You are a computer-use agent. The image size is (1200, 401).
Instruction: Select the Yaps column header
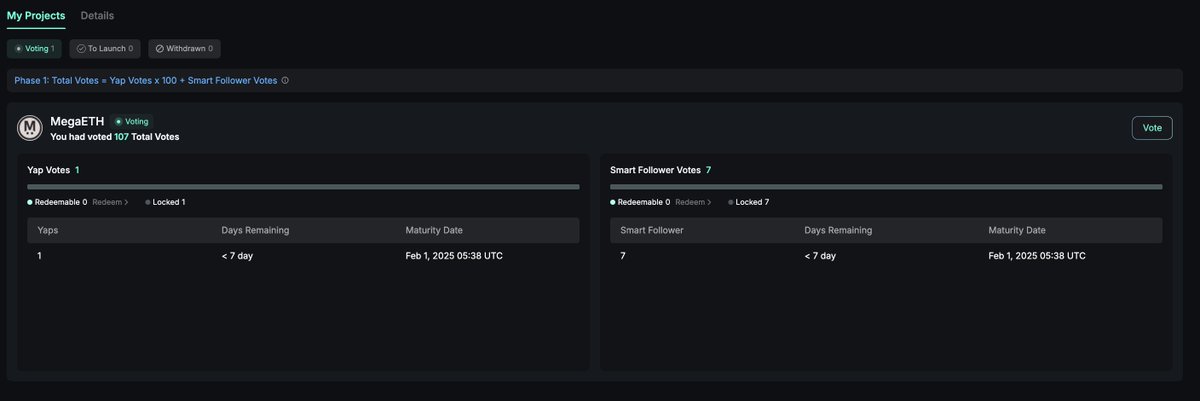click(49, 230)
